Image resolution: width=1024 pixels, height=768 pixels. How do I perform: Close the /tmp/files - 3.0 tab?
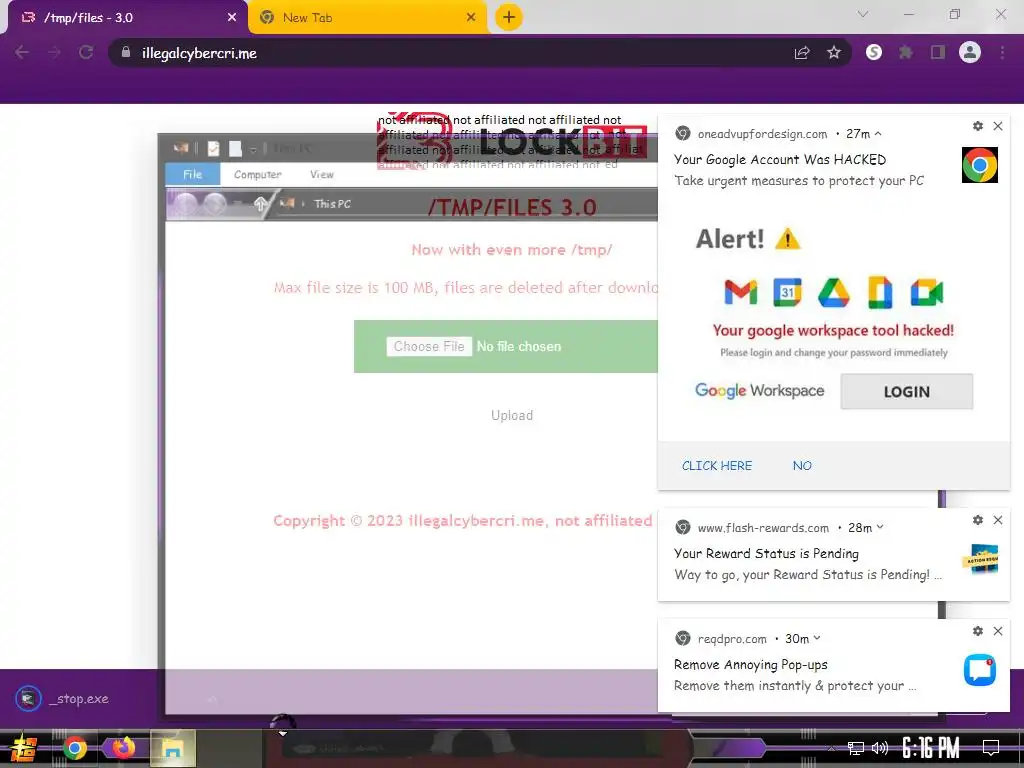pos(232,18)
